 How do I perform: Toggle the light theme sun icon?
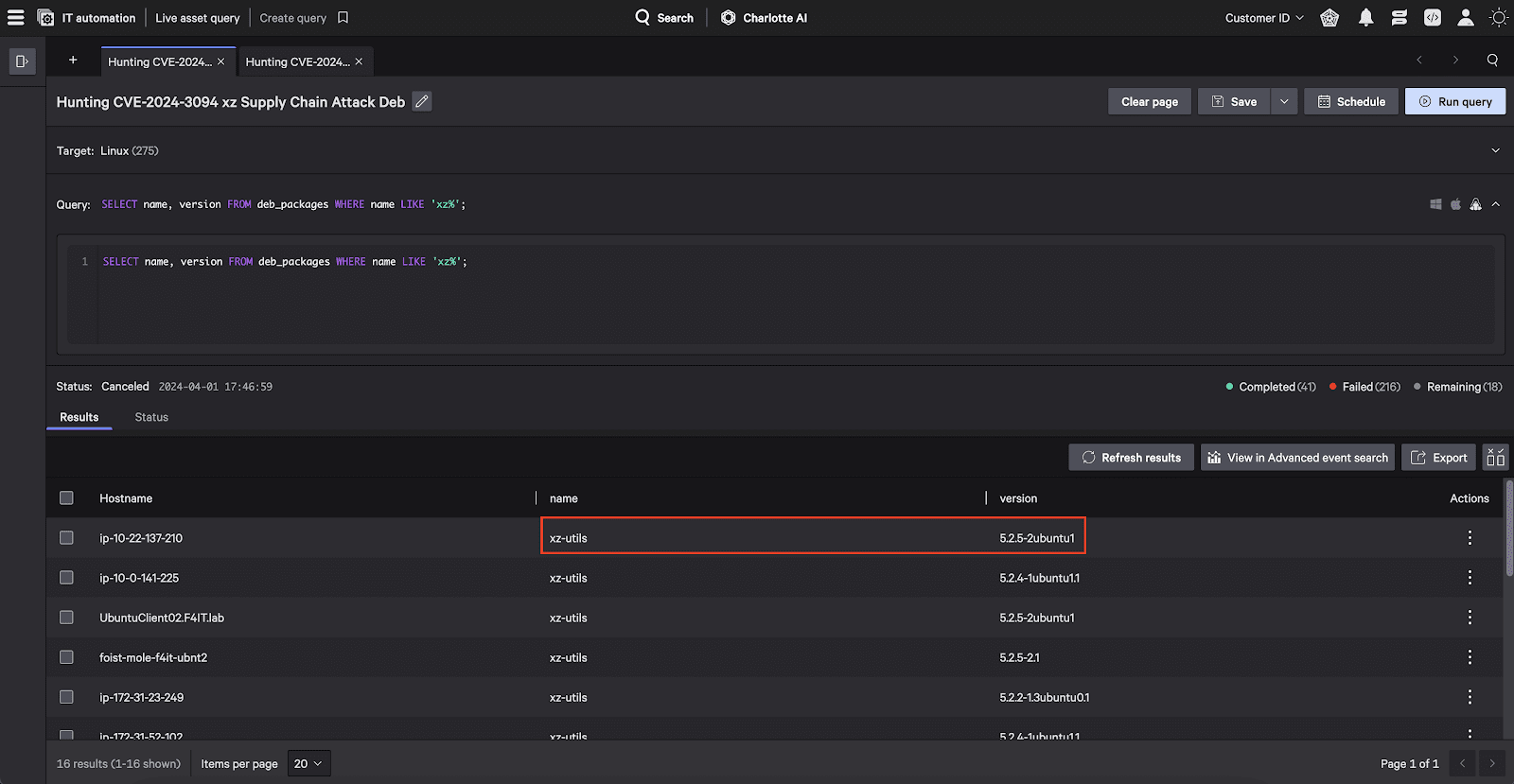pos(1499,17)
